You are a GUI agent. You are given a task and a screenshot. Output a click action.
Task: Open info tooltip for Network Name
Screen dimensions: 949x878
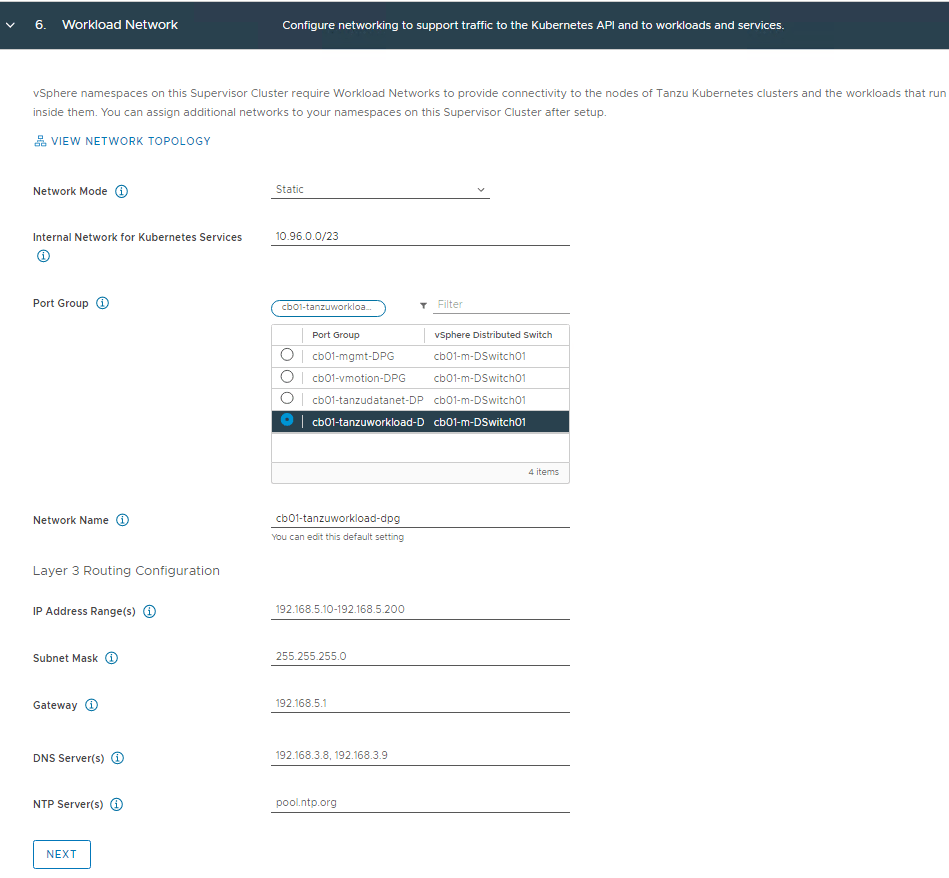(123, 520)
